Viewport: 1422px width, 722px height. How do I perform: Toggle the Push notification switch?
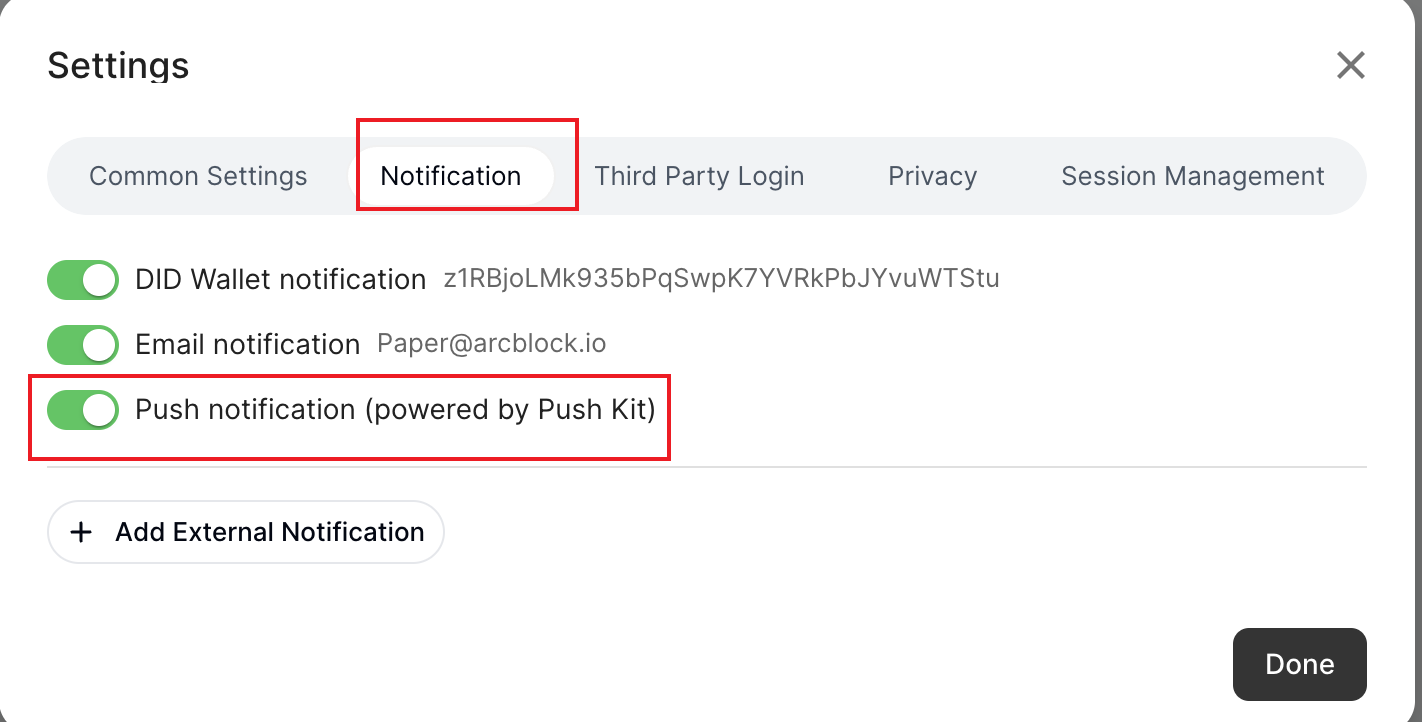click(x=83, y=410)
